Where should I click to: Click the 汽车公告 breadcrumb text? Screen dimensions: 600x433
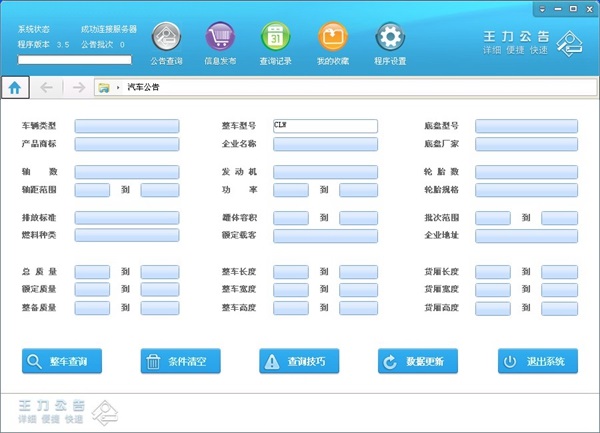click(x=143, y=87)
